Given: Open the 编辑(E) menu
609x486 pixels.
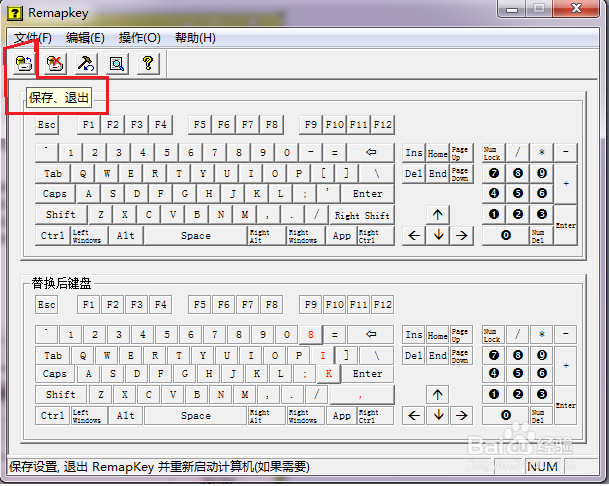Looking at the screenshot, I should pyautogui.click(x=85, y=38).
